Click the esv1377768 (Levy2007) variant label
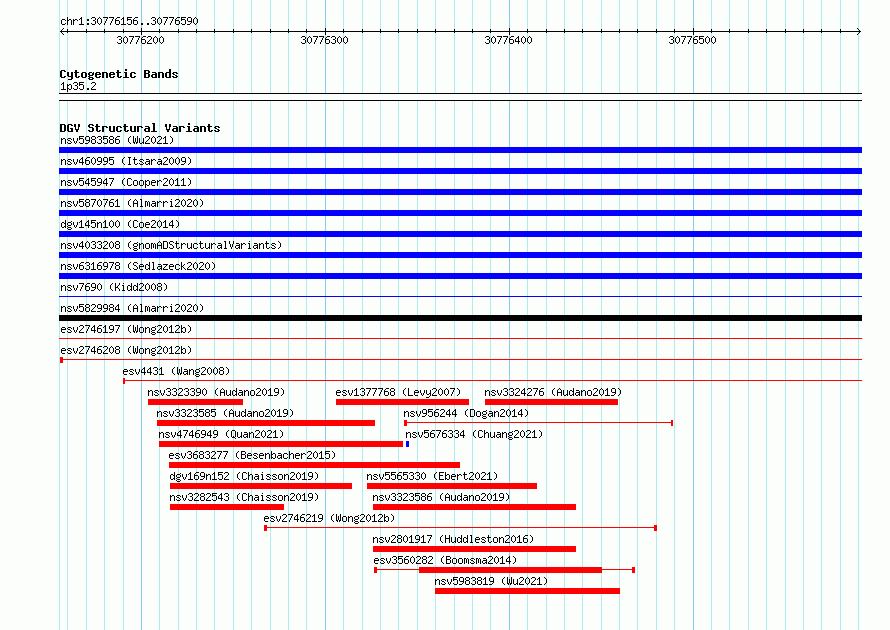Viewport: 890px width, 630px height. [x=398, y=392]
